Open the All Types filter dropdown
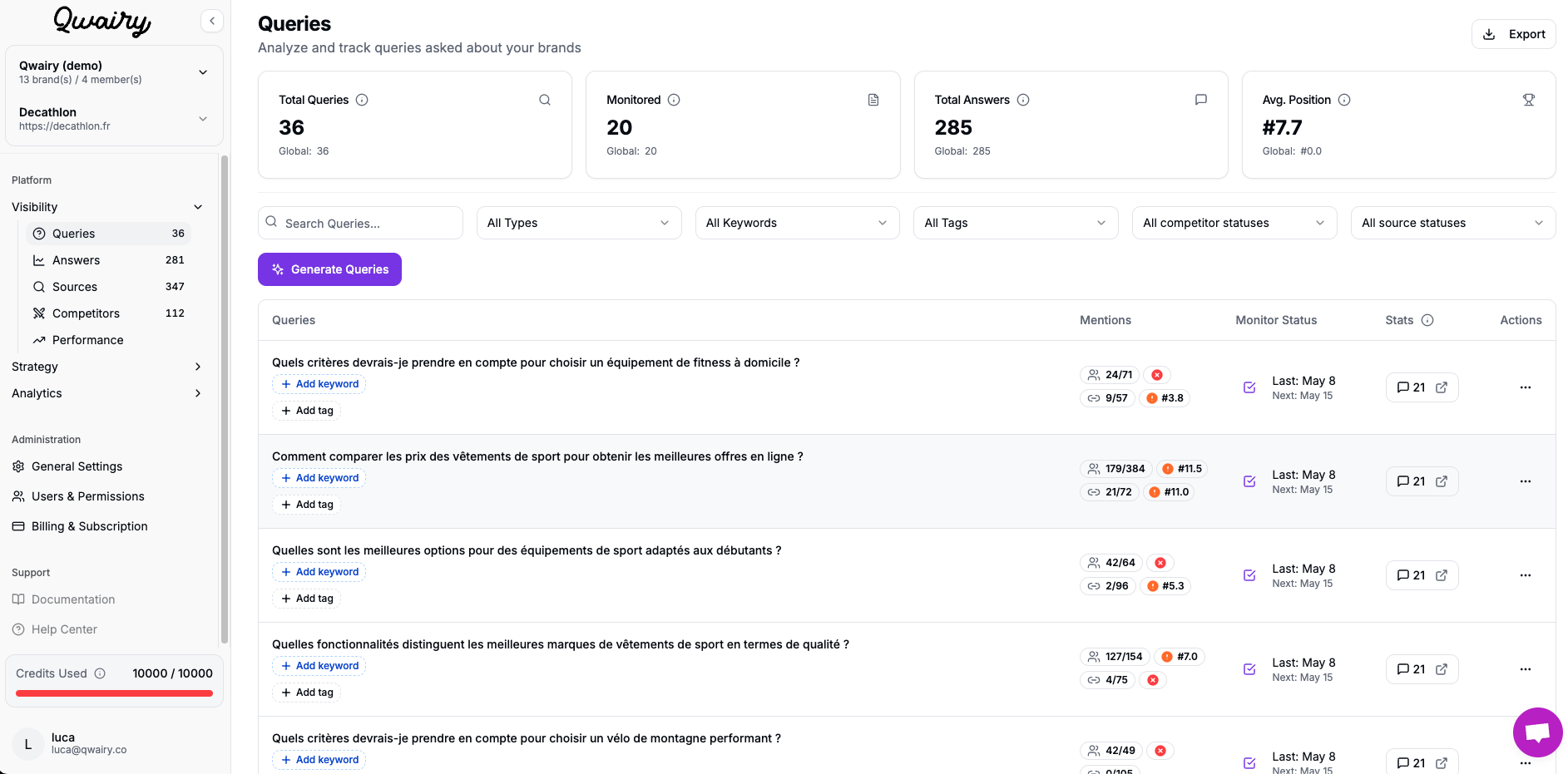This screenshot has width=1568, height=774. tap(579, 223)
